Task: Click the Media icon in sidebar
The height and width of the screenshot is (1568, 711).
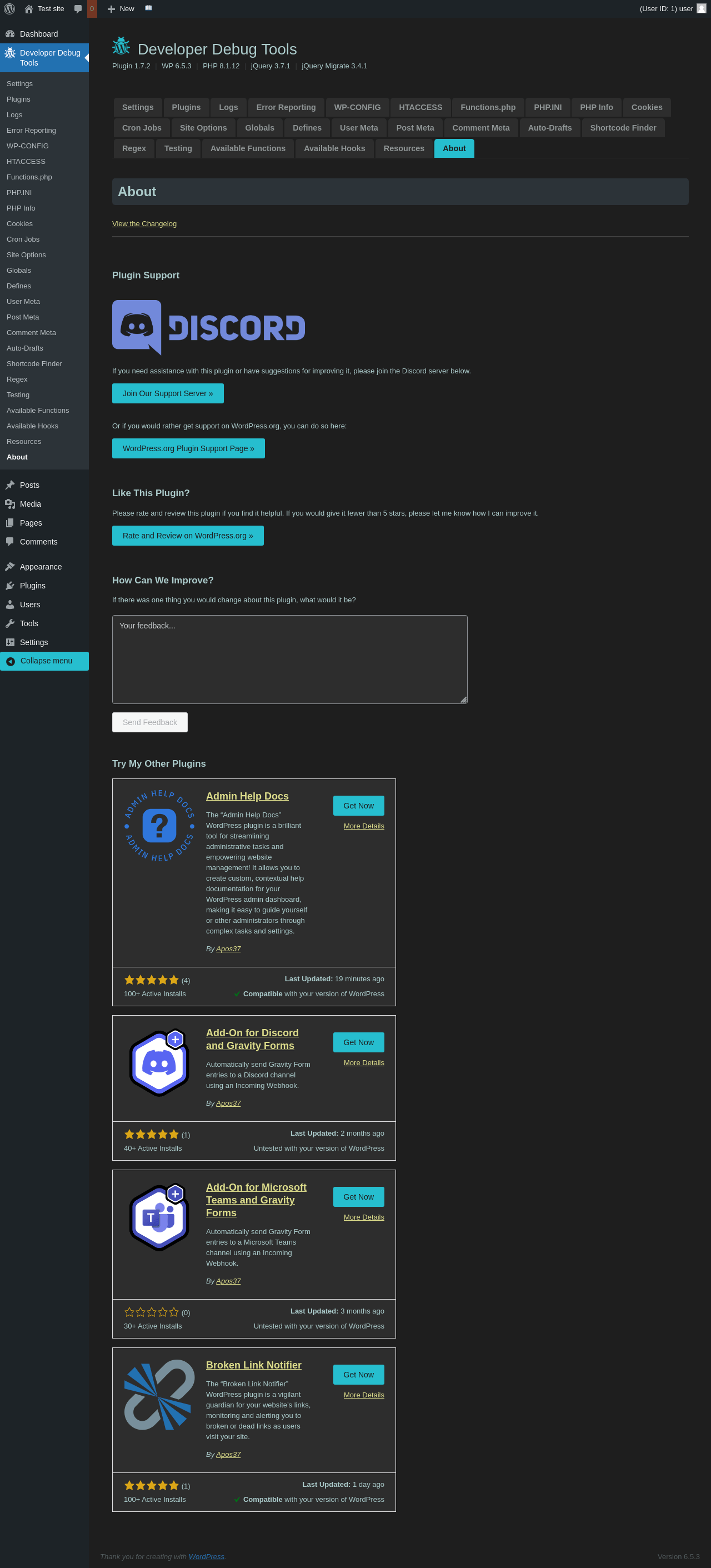Action: coord(10,504)
